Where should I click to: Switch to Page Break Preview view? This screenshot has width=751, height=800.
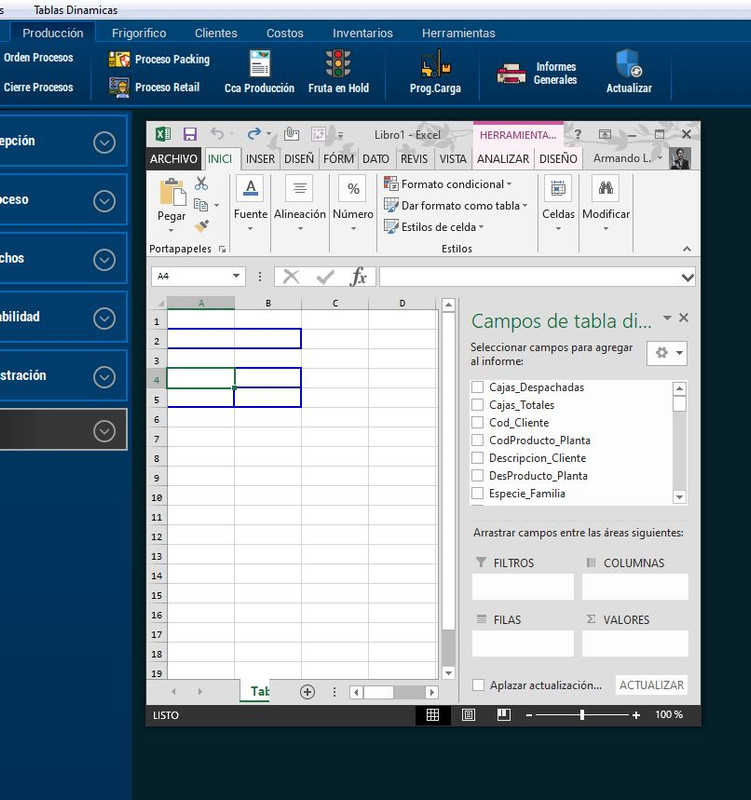tap(504, 715)
